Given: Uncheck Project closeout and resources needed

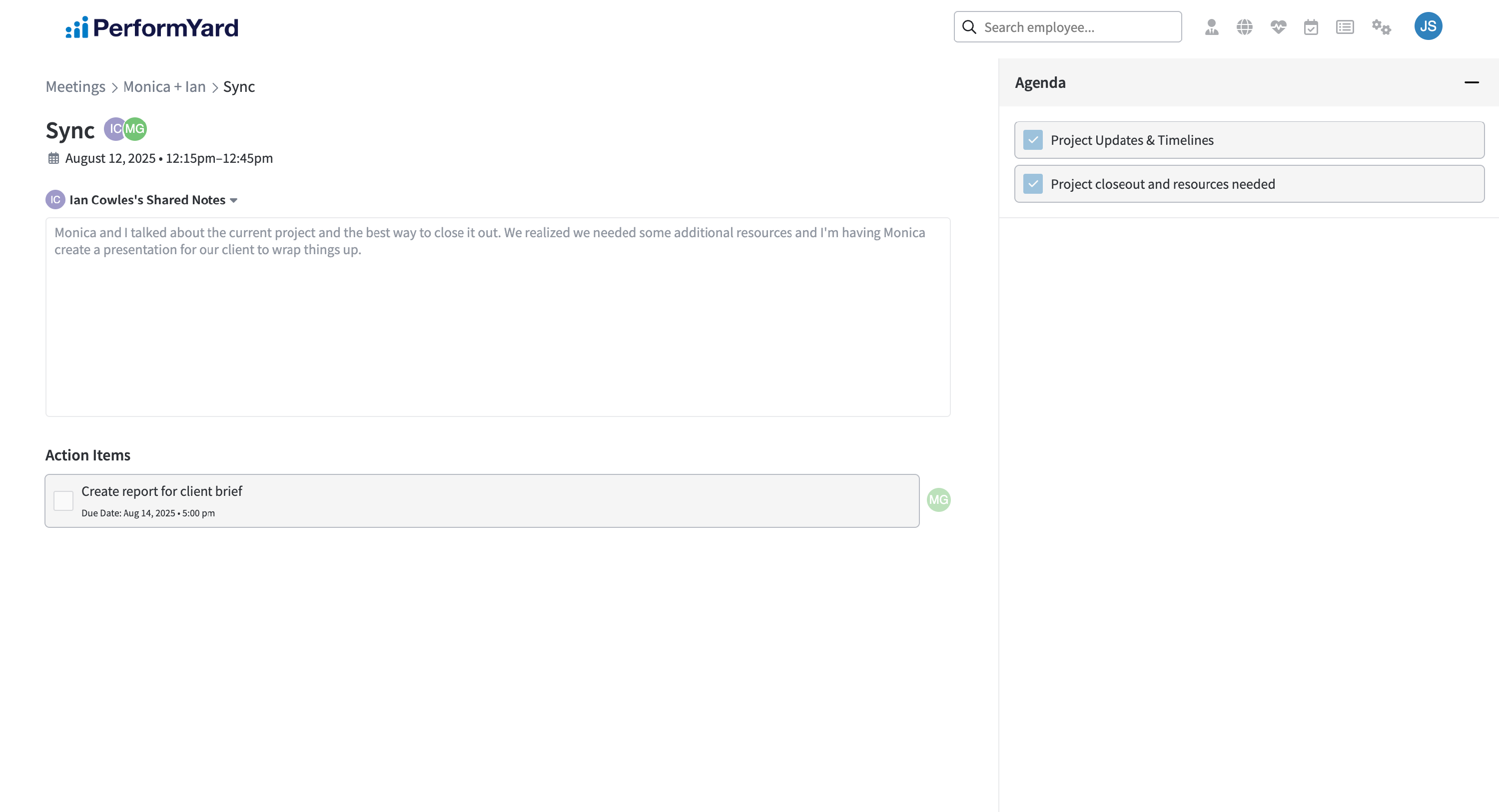Looking at the screenshot, I should tap(1033, 184).
